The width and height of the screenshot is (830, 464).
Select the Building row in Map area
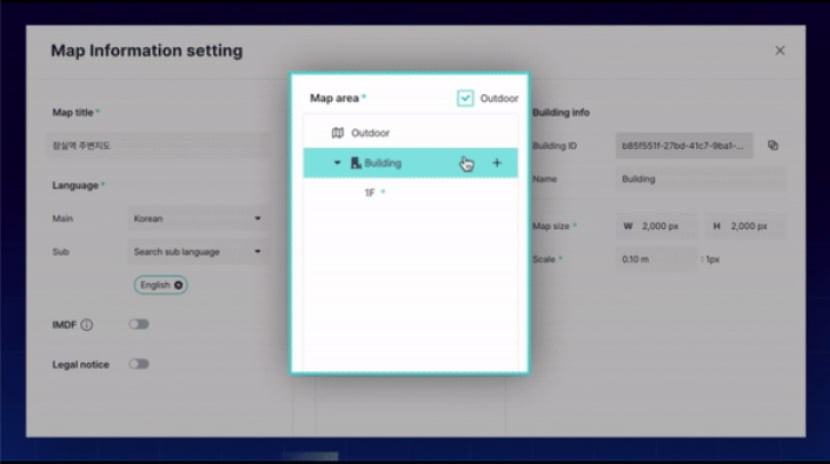click(410, 163)
